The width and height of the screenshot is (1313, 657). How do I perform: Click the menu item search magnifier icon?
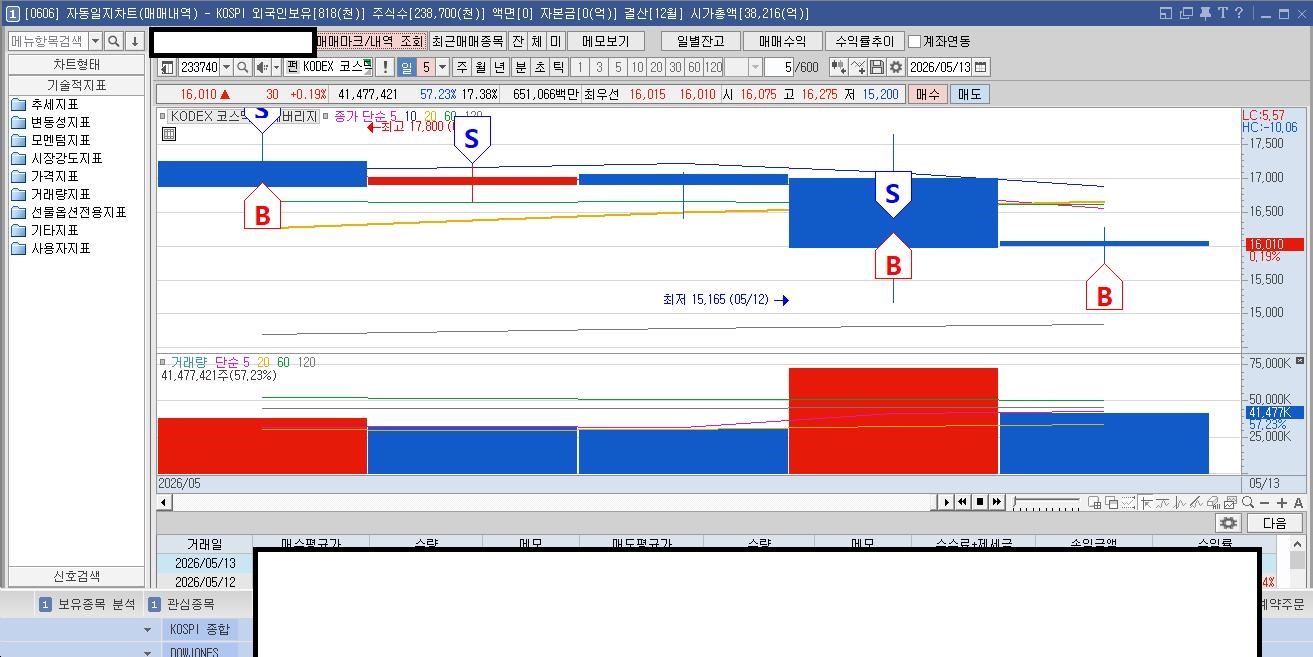(x=114, y=41)
